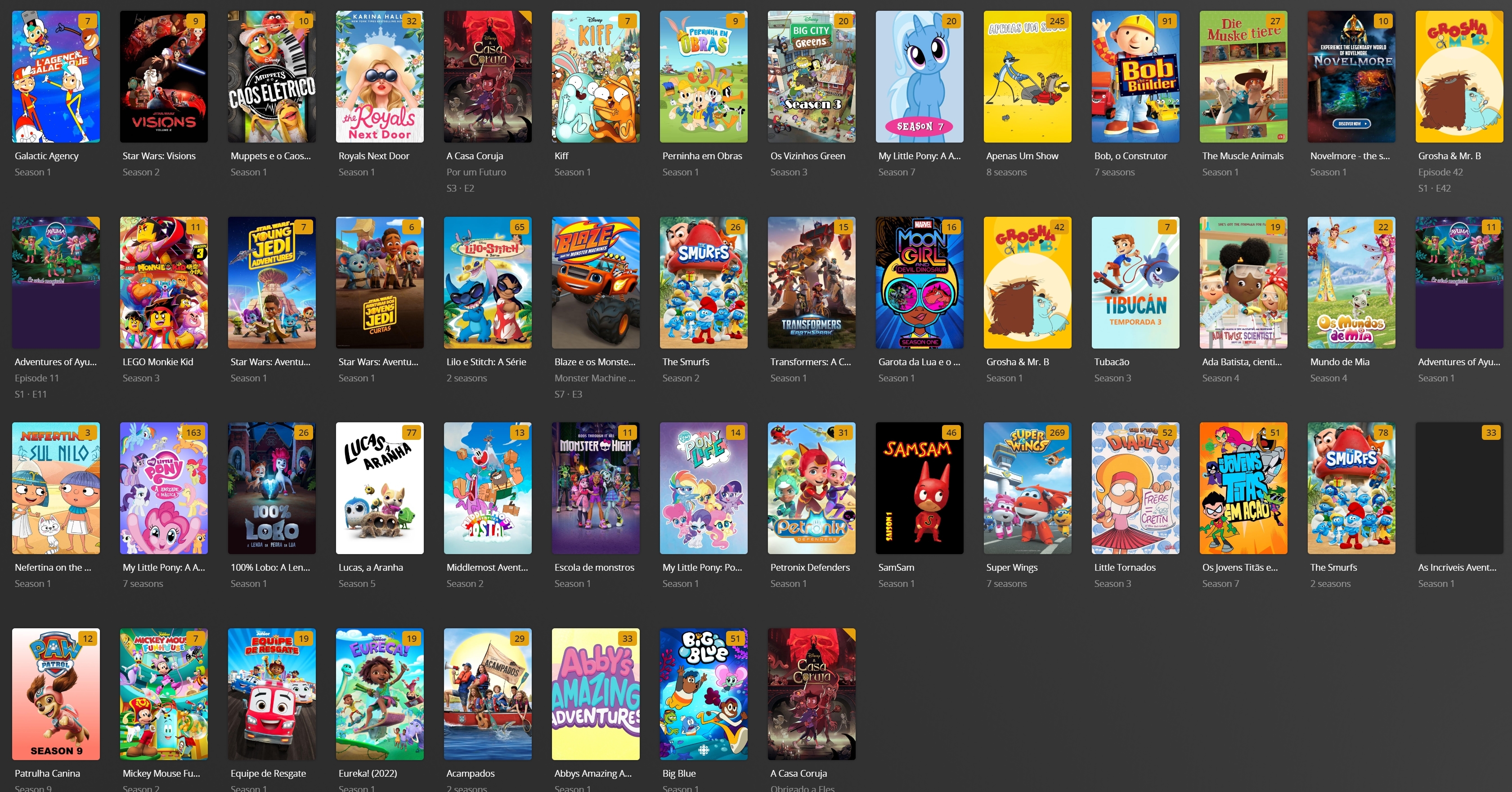Open the Lilo & Stitch poster
1512x792 pixels.
point(488,283)
